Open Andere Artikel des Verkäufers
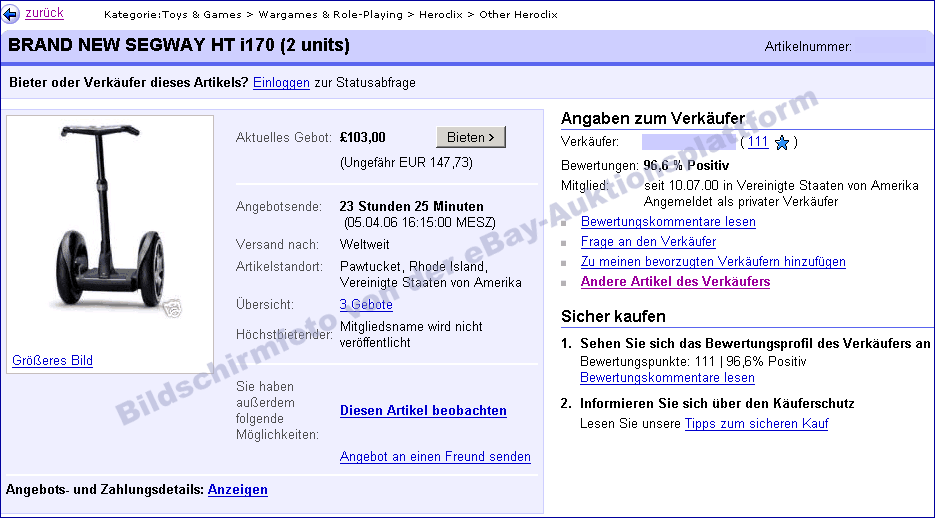935x518 pixels. point(676,281)
